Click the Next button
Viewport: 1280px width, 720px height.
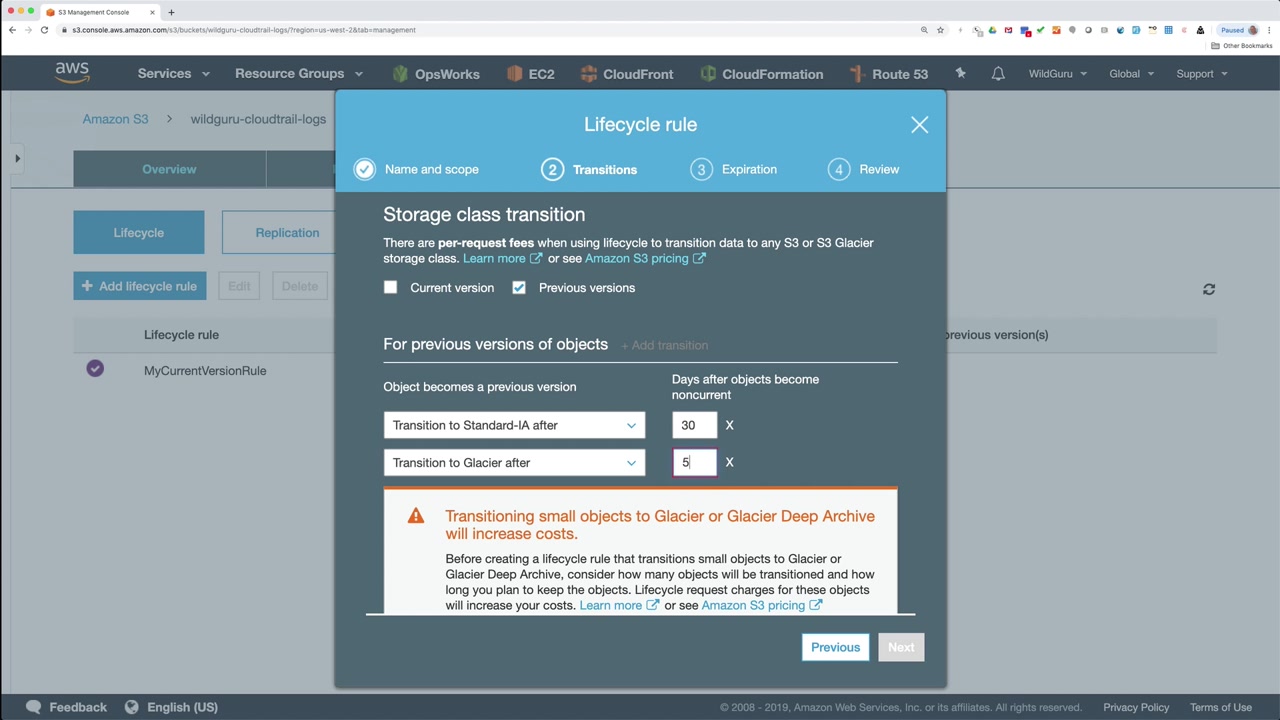click(x=901, y=647)
